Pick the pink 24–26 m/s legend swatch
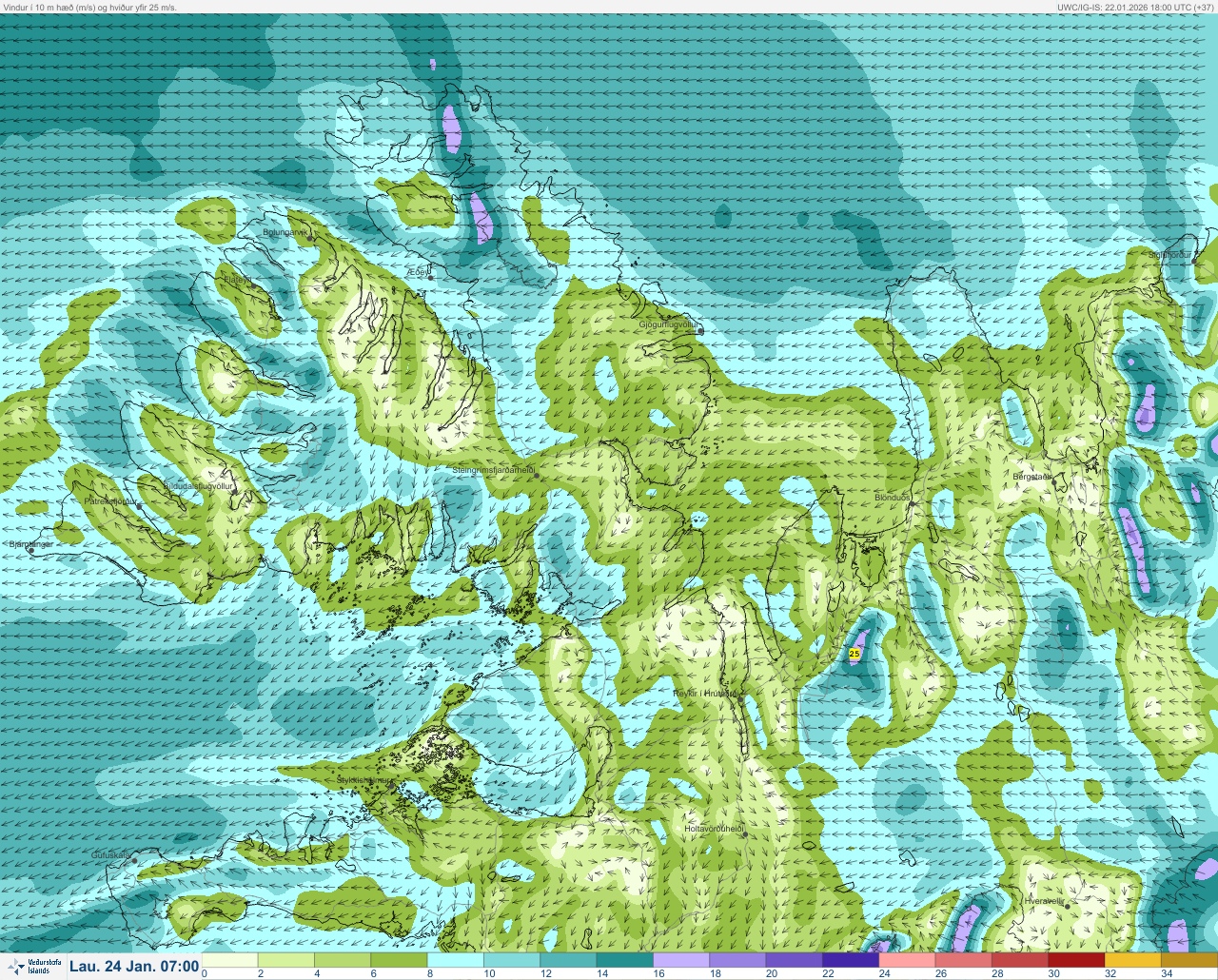1218x980 pixels. tap(907, 960)
